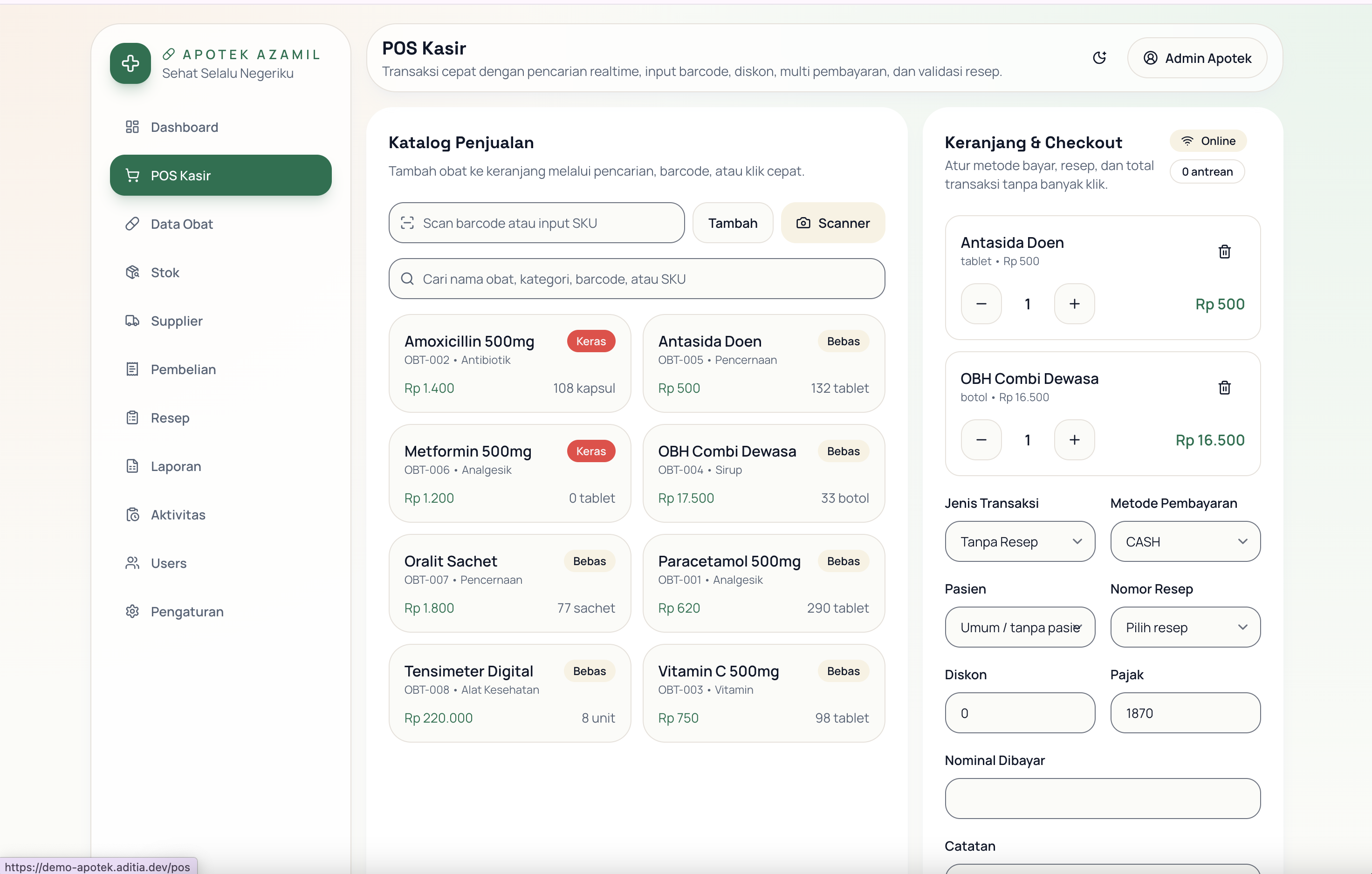Viewport: 1372px width, 874px height.
Task: Open Admin Apotek profile button
Action: 1196,58
